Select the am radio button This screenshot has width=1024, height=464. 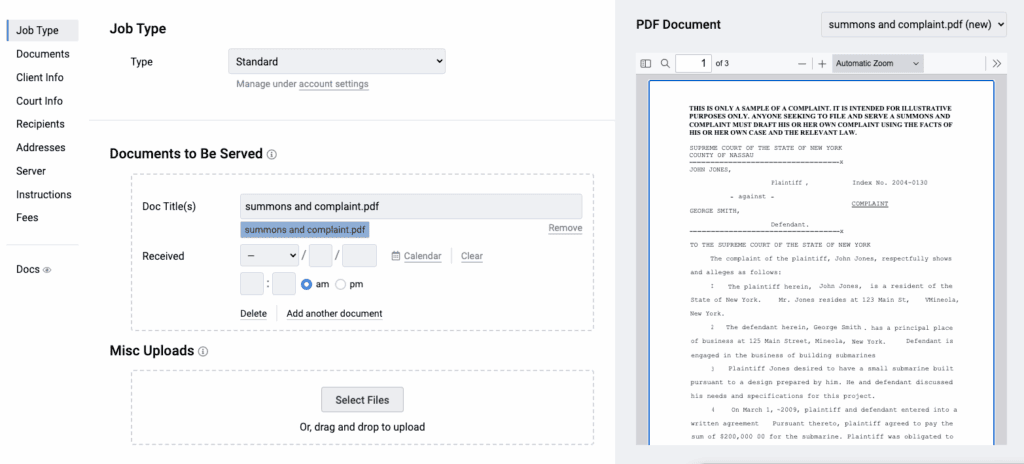(307, 285)
